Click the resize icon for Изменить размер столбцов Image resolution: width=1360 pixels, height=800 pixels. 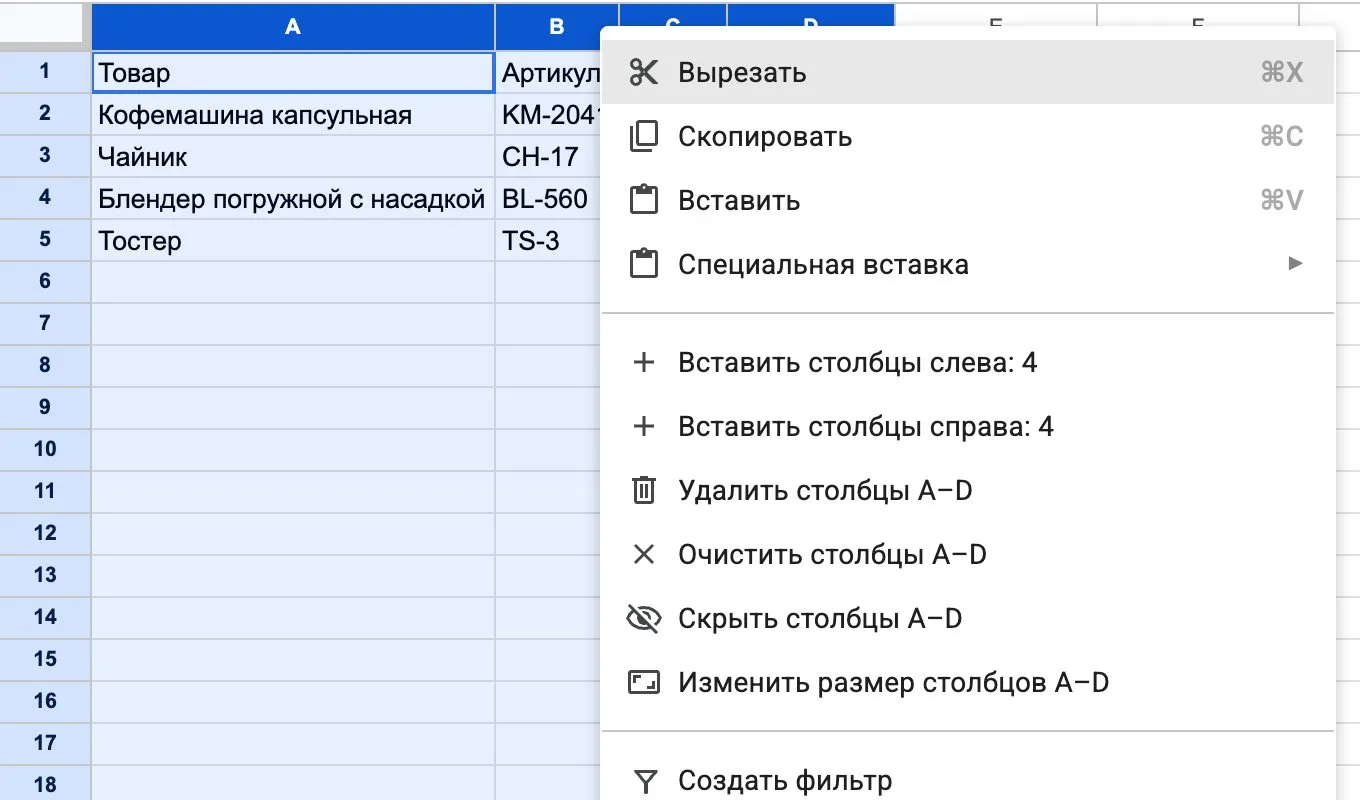pyautogui.click(x=644, y=682)
